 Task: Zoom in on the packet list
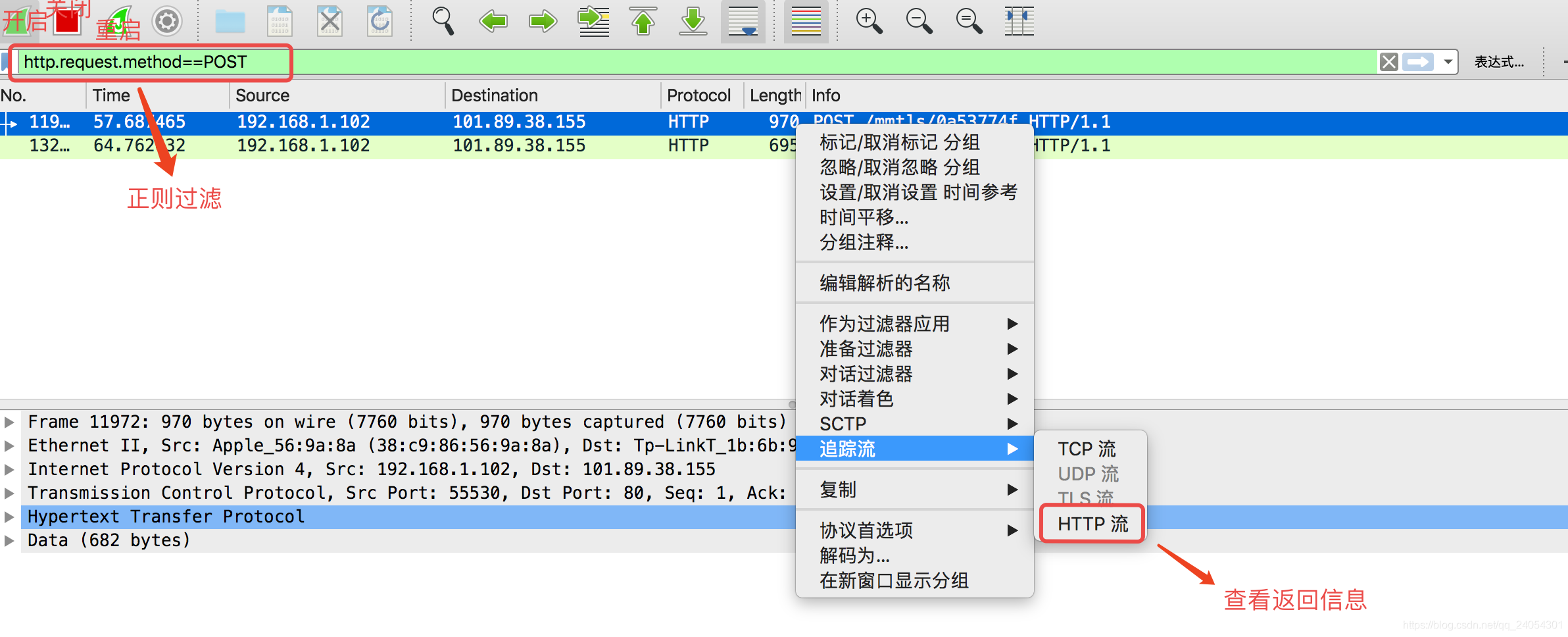[x=870, y=21]
